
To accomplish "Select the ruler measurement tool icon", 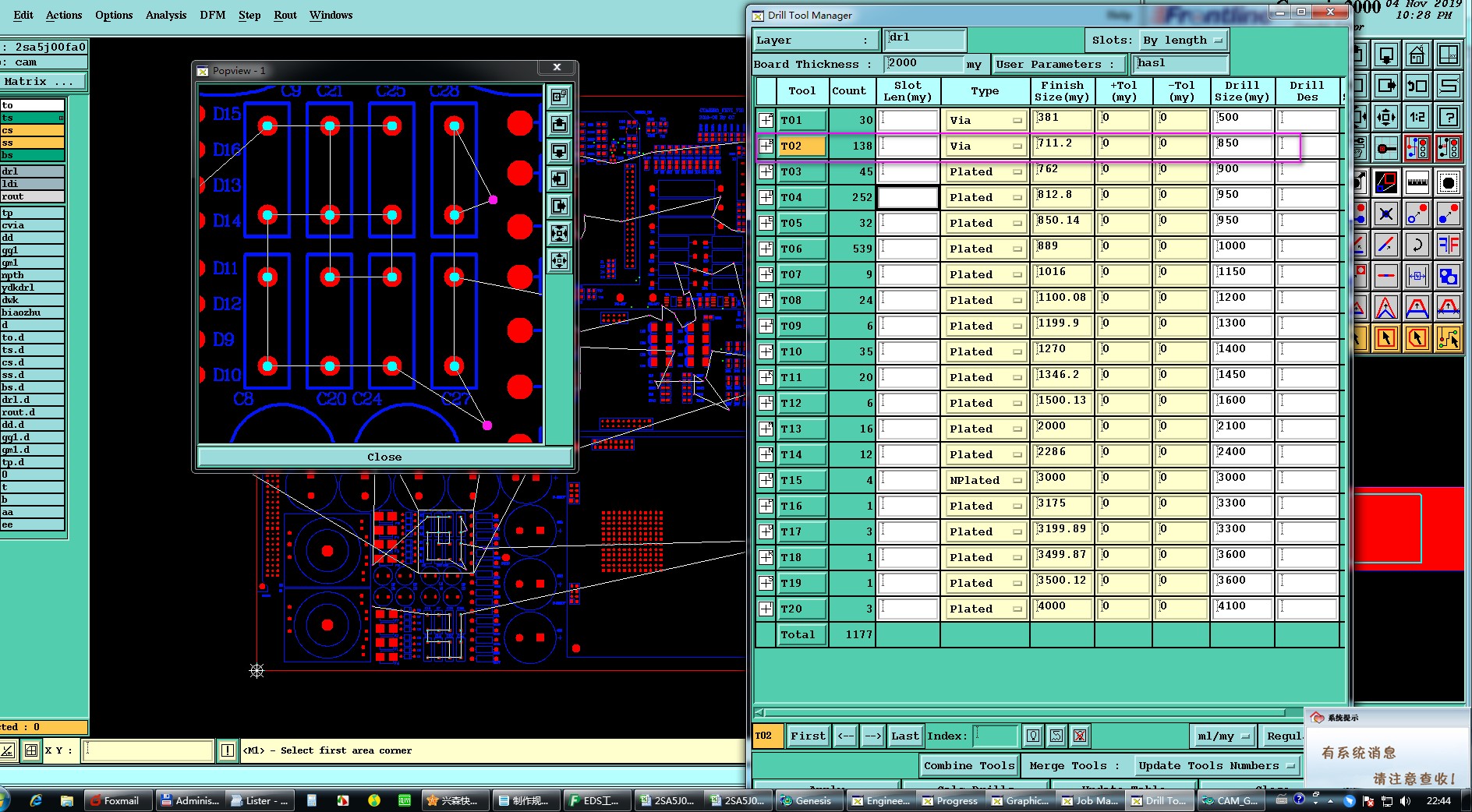I will coord(1417,182).
